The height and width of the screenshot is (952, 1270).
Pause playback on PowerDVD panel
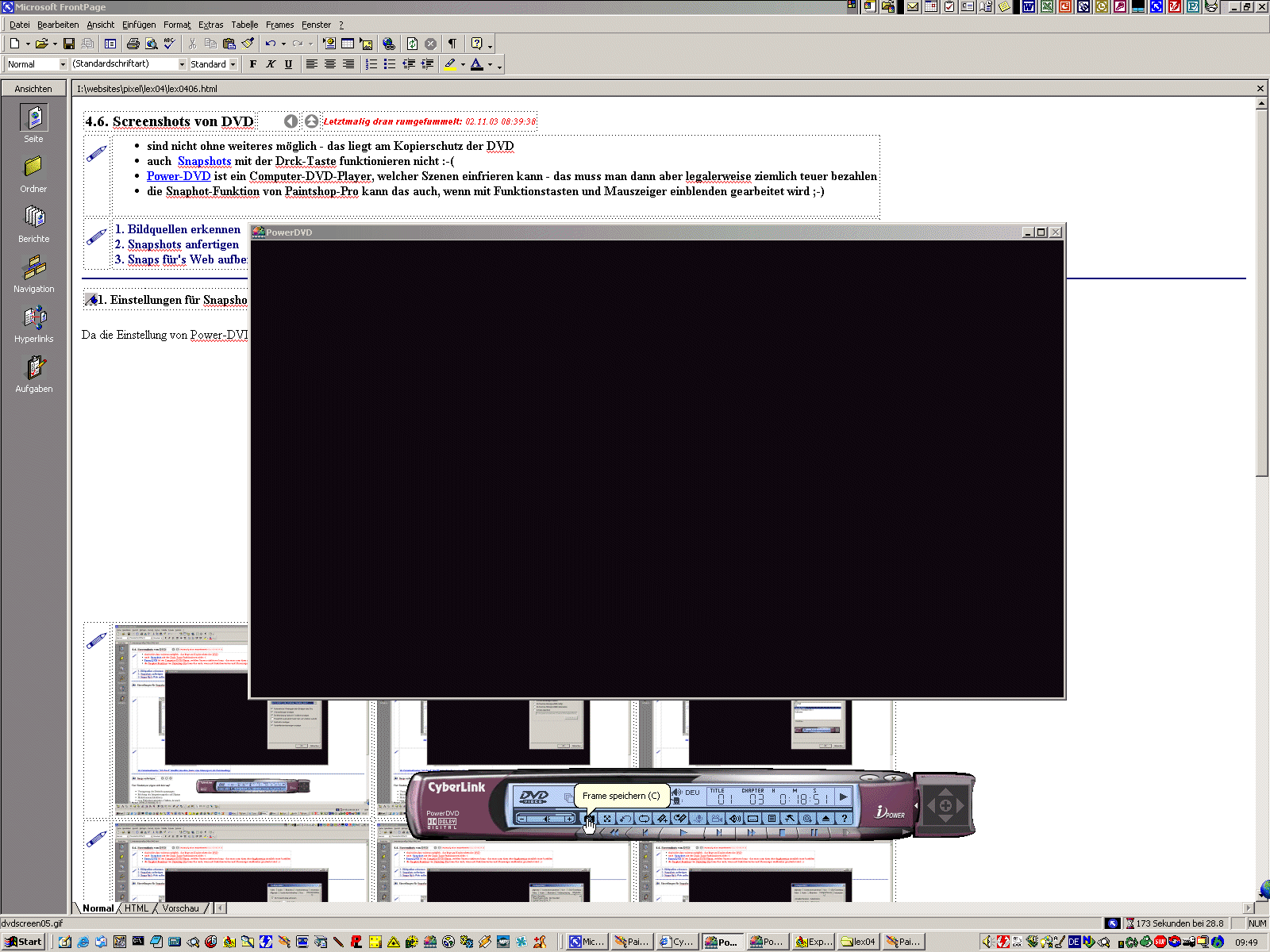point(814,832)
